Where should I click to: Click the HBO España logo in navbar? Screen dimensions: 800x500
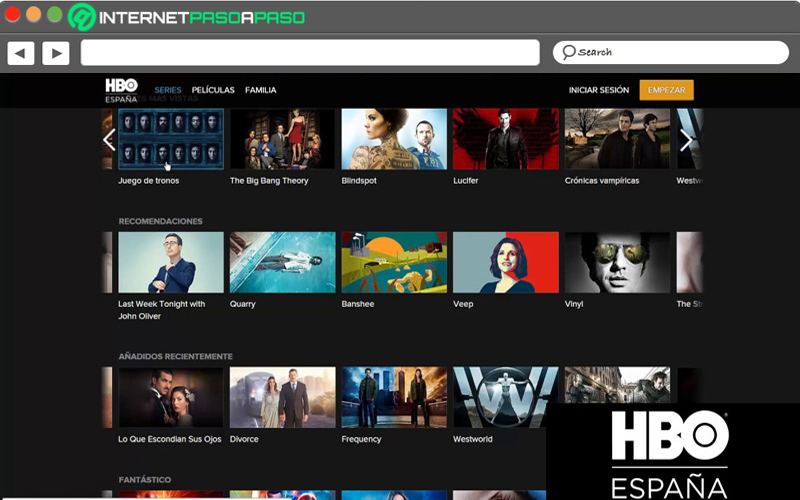(121, 90)
